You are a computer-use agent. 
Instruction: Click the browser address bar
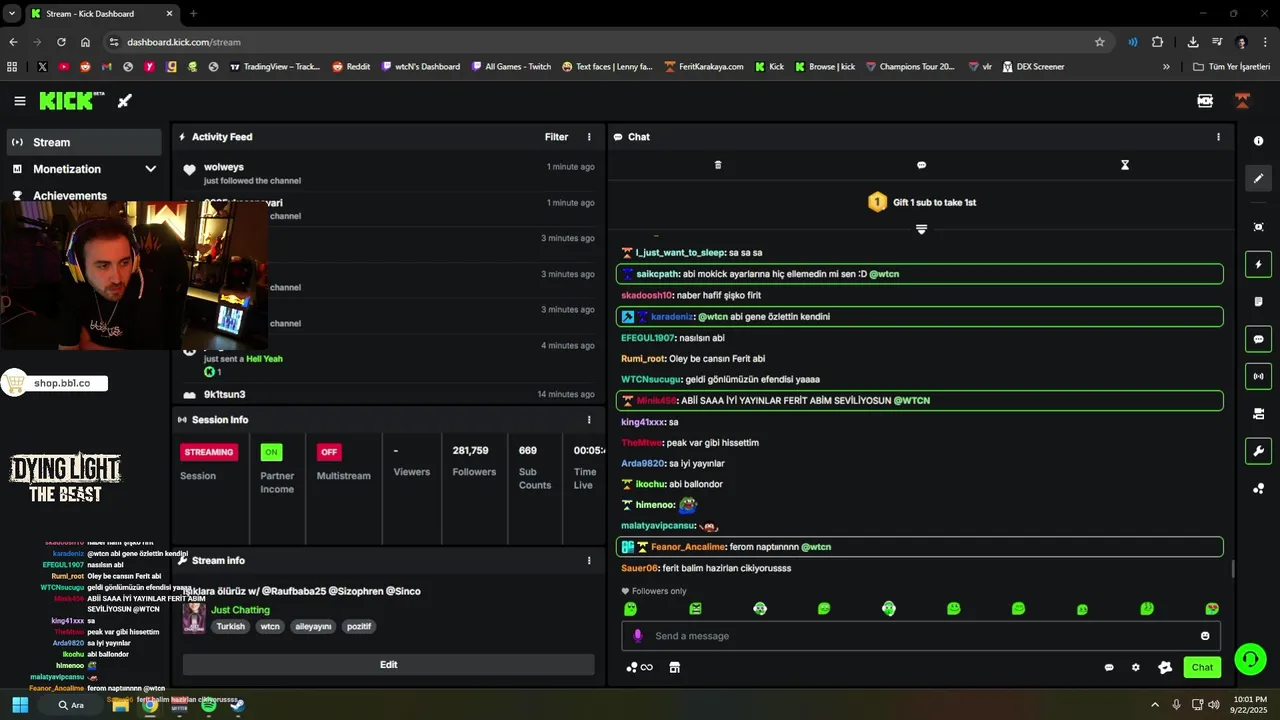600,42
